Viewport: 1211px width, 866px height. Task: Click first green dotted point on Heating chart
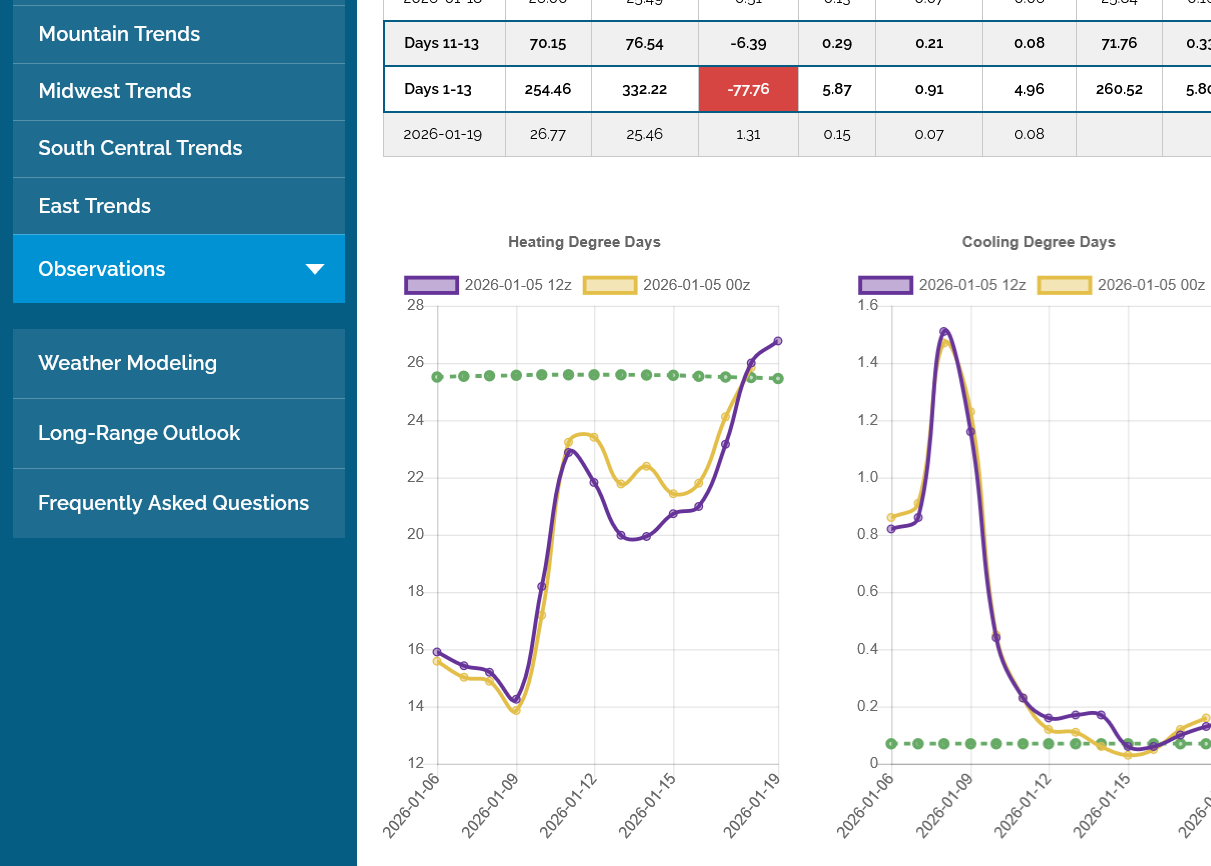(437, 377)
